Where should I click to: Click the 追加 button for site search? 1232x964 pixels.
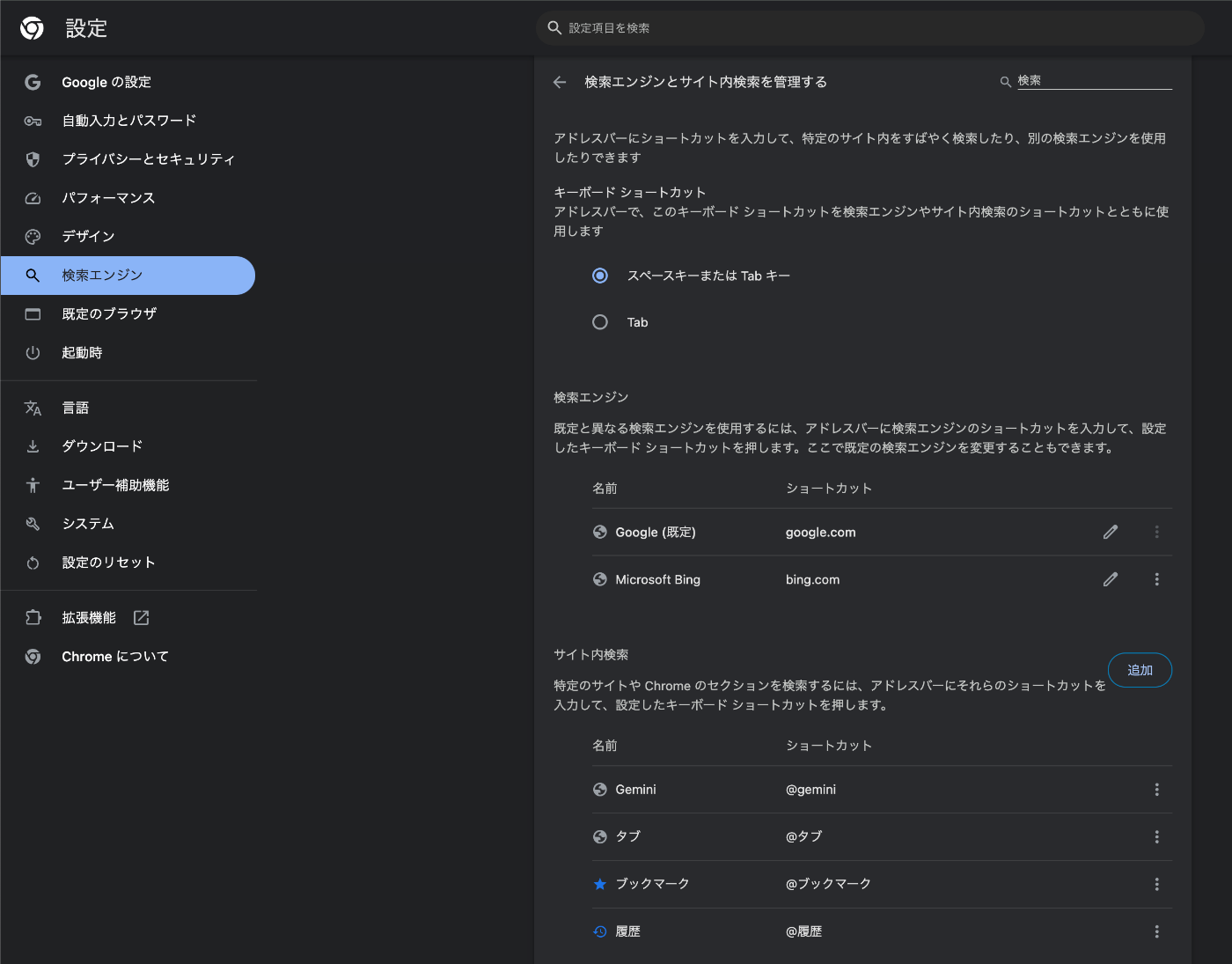(x=1140, y=670)
